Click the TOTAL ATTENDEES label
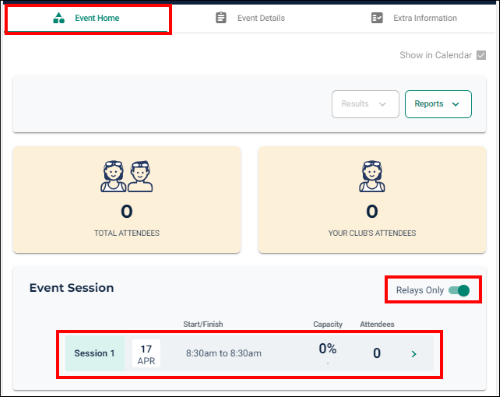The height and width of the screenshot is (397, 500). 127,233
